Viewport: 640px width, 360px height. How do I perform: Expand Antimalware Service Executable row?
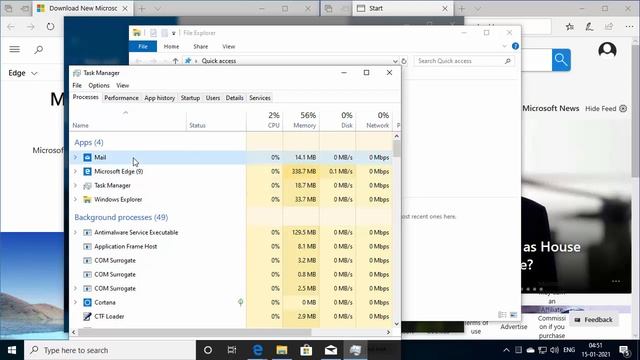[76, 233]
